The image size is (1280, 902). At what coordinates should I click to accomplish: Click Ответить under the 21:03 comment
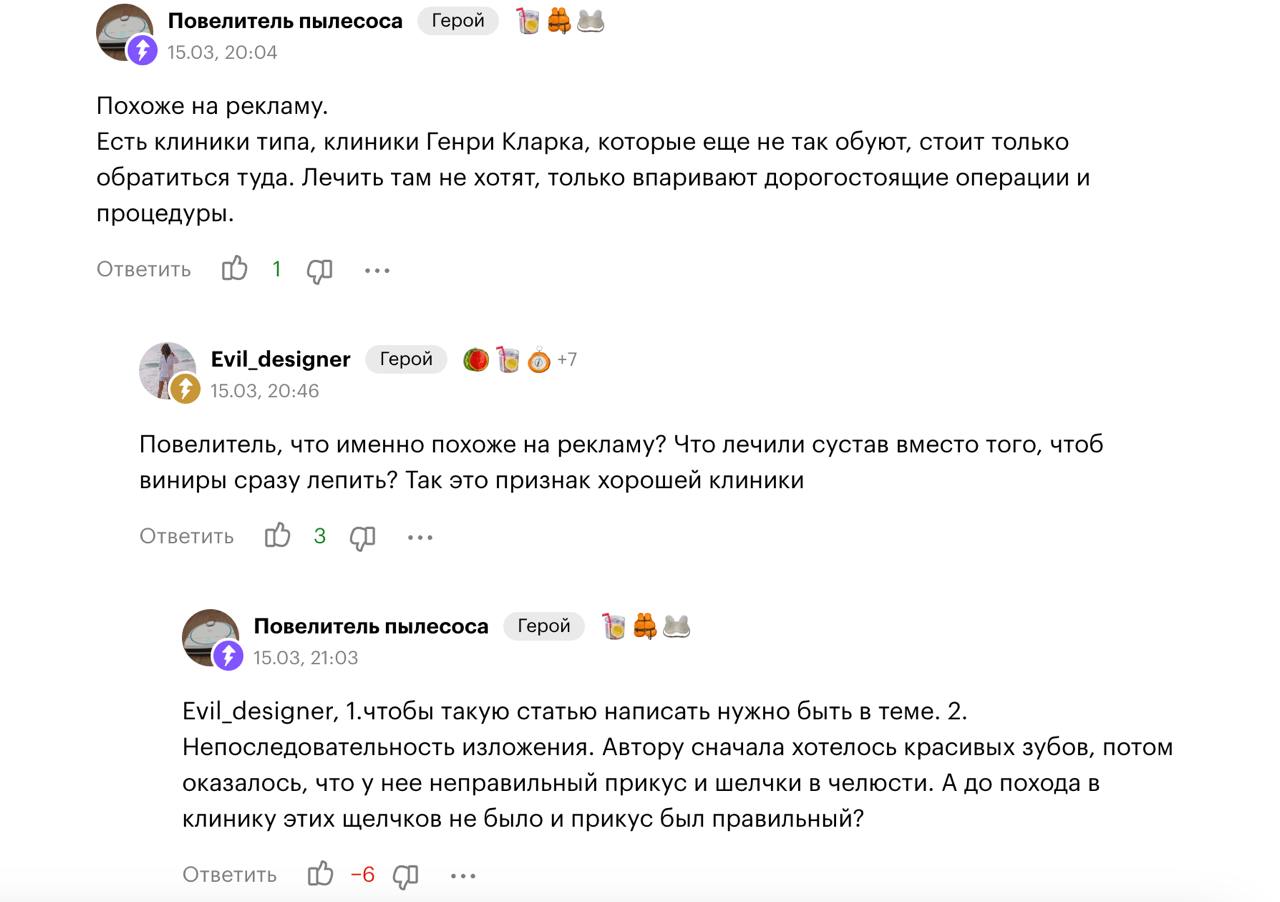pos(229,875)
